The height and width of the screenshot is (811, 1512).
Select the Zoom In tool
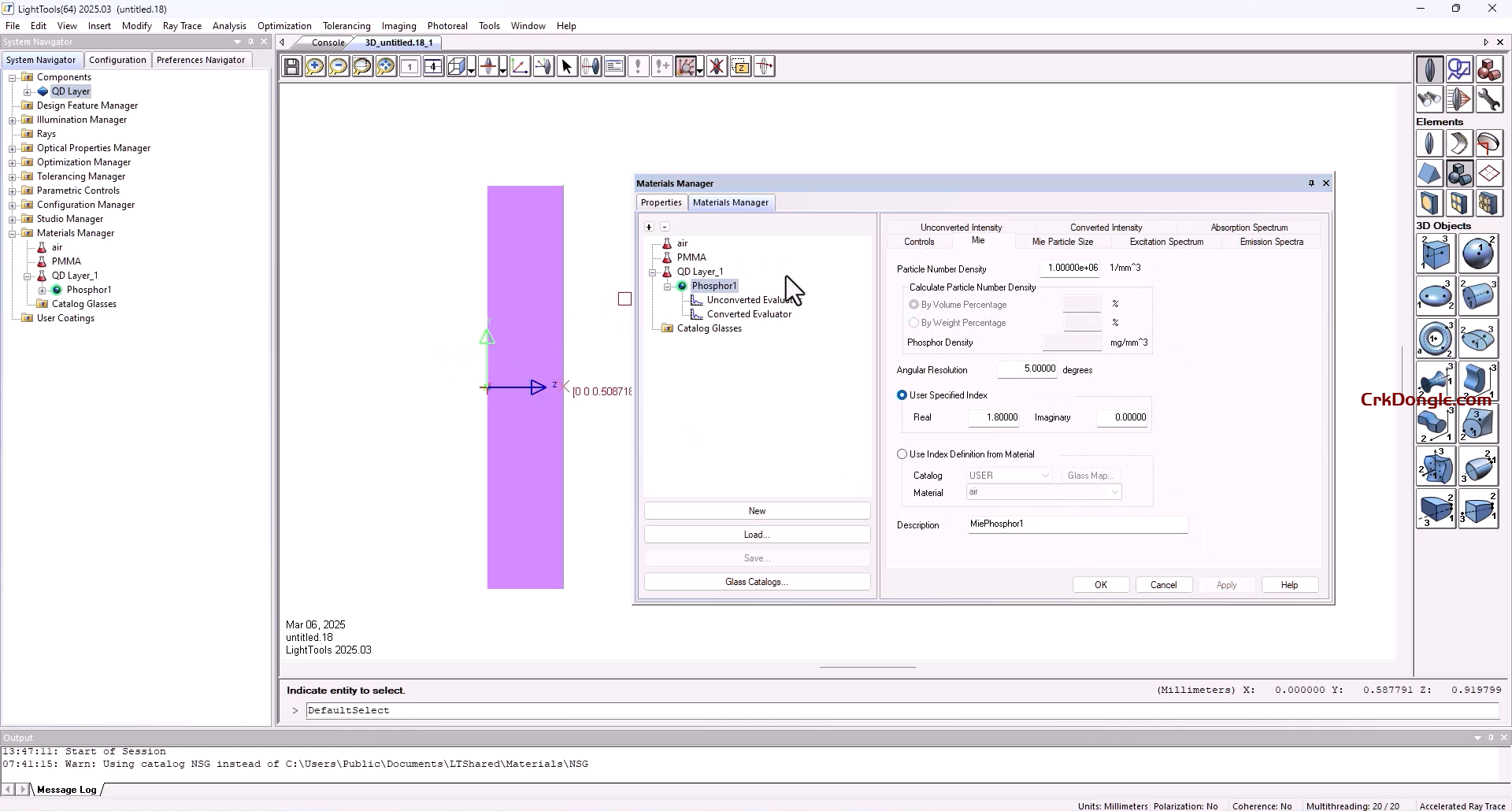(x=315, y=66)
